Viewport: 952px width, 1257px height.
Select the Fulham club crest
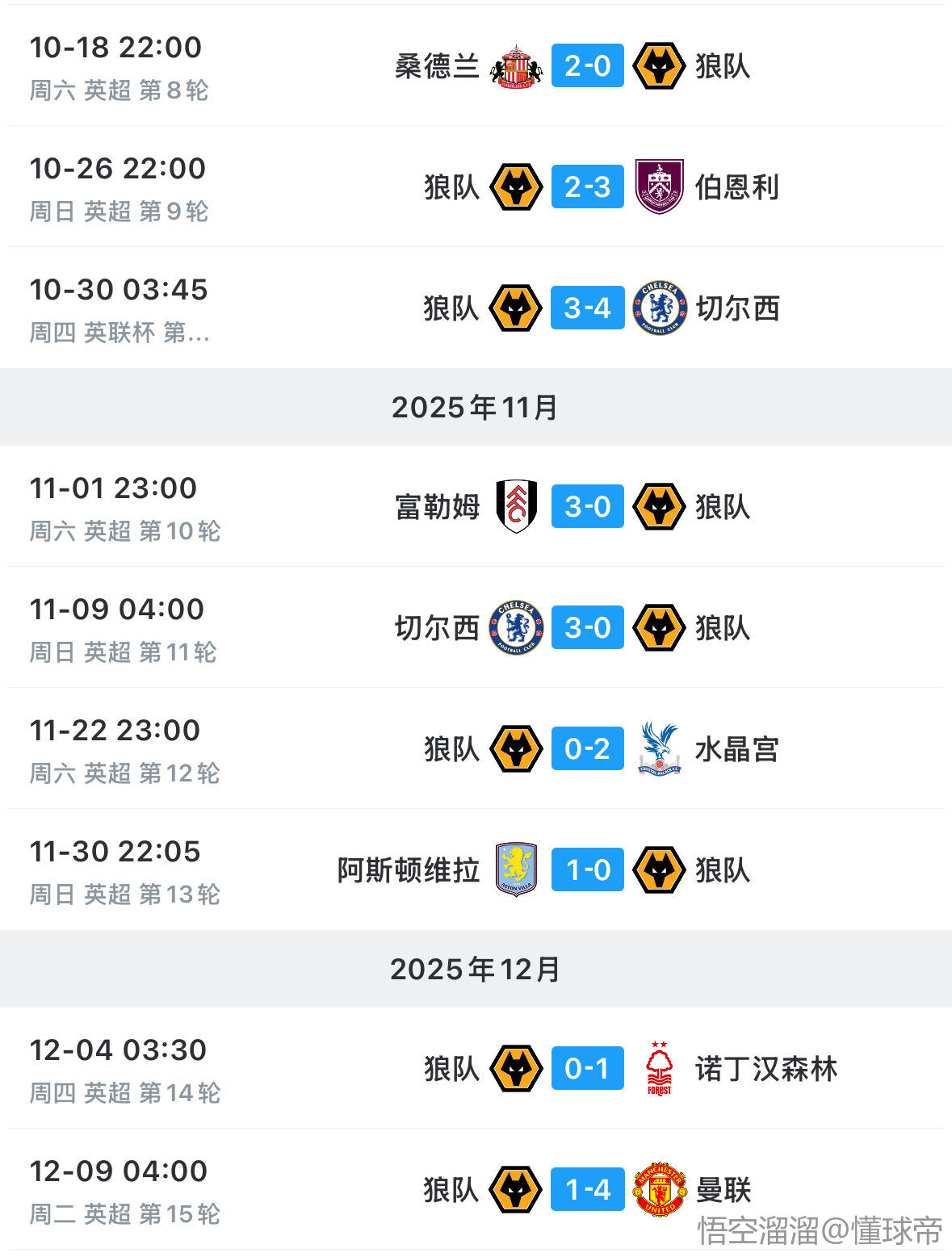pos(516,507)
